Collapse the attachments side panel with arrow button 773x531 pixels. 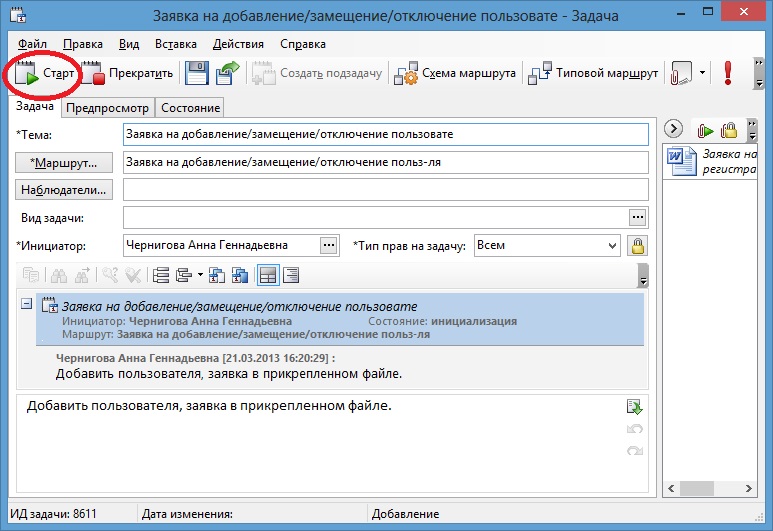pyautogui.click(x=673, y=129)
